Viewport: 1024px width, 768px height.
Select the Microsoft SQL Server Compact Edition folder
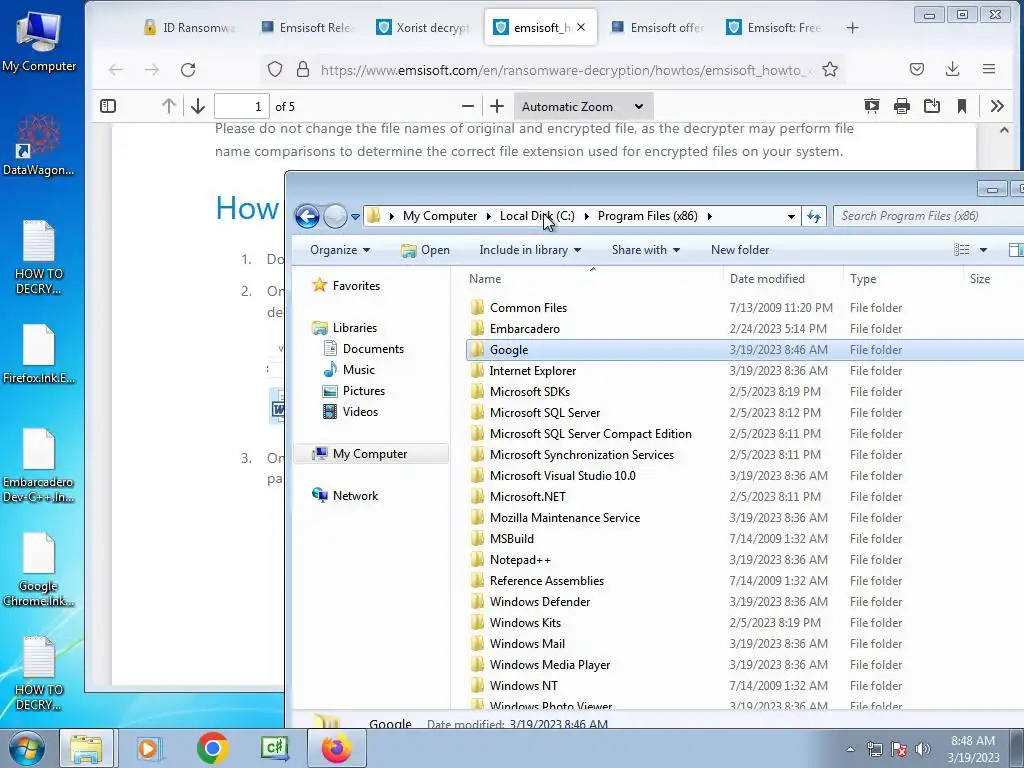[x=590, y=434]
